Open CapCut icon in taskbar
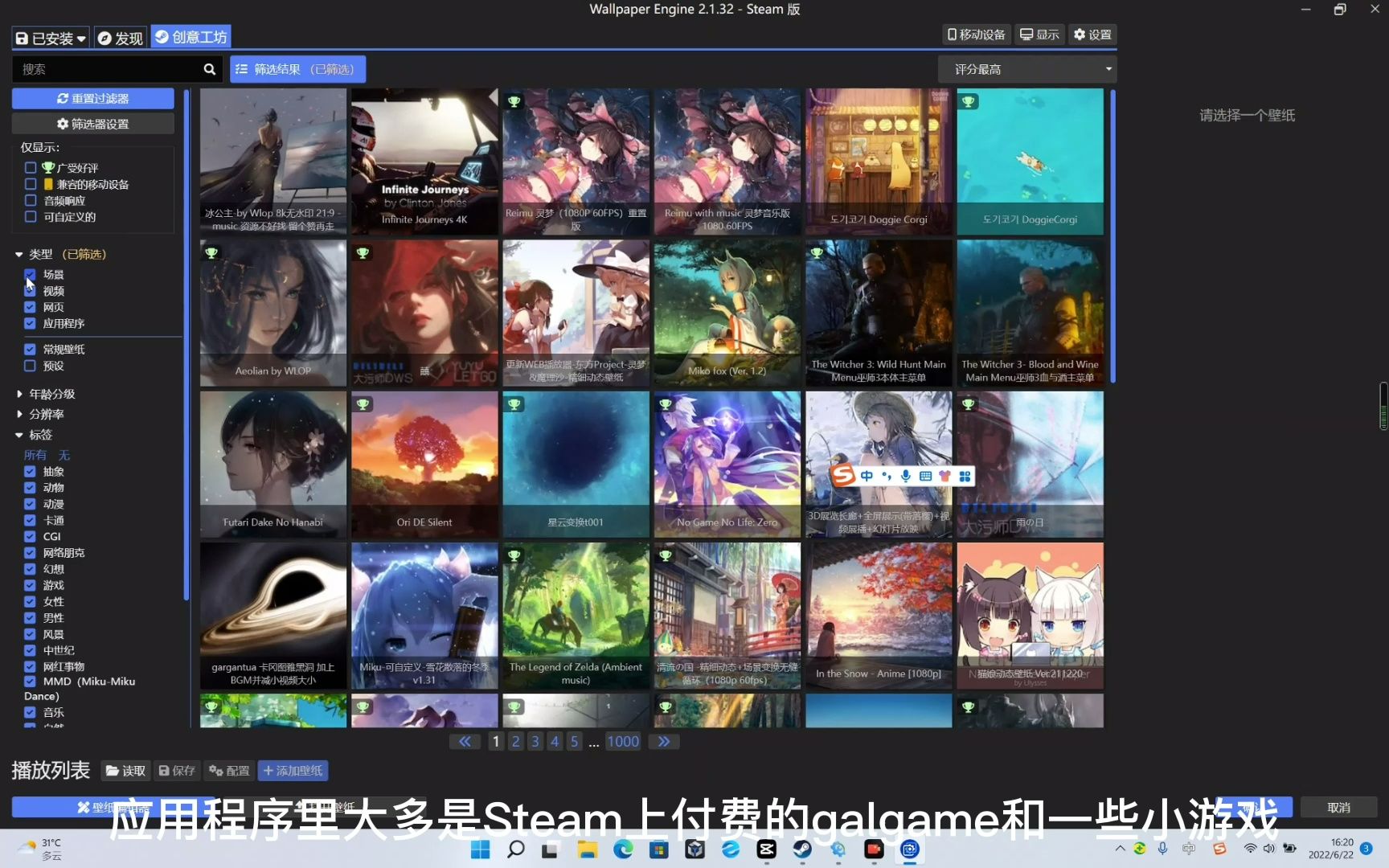Image resolution: width=1389 pixels, height=868 pixels. [x=766, y=850]
